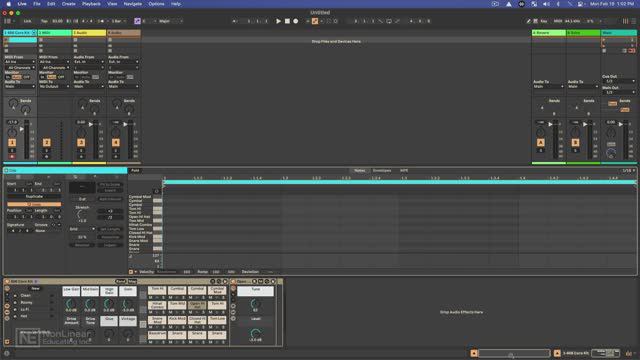Image resolution: width=640 pixels, height=360 pixels.
Task: Toggle 3 Audio track activator button
Action: pyautogui.click(x=81, y=142)
